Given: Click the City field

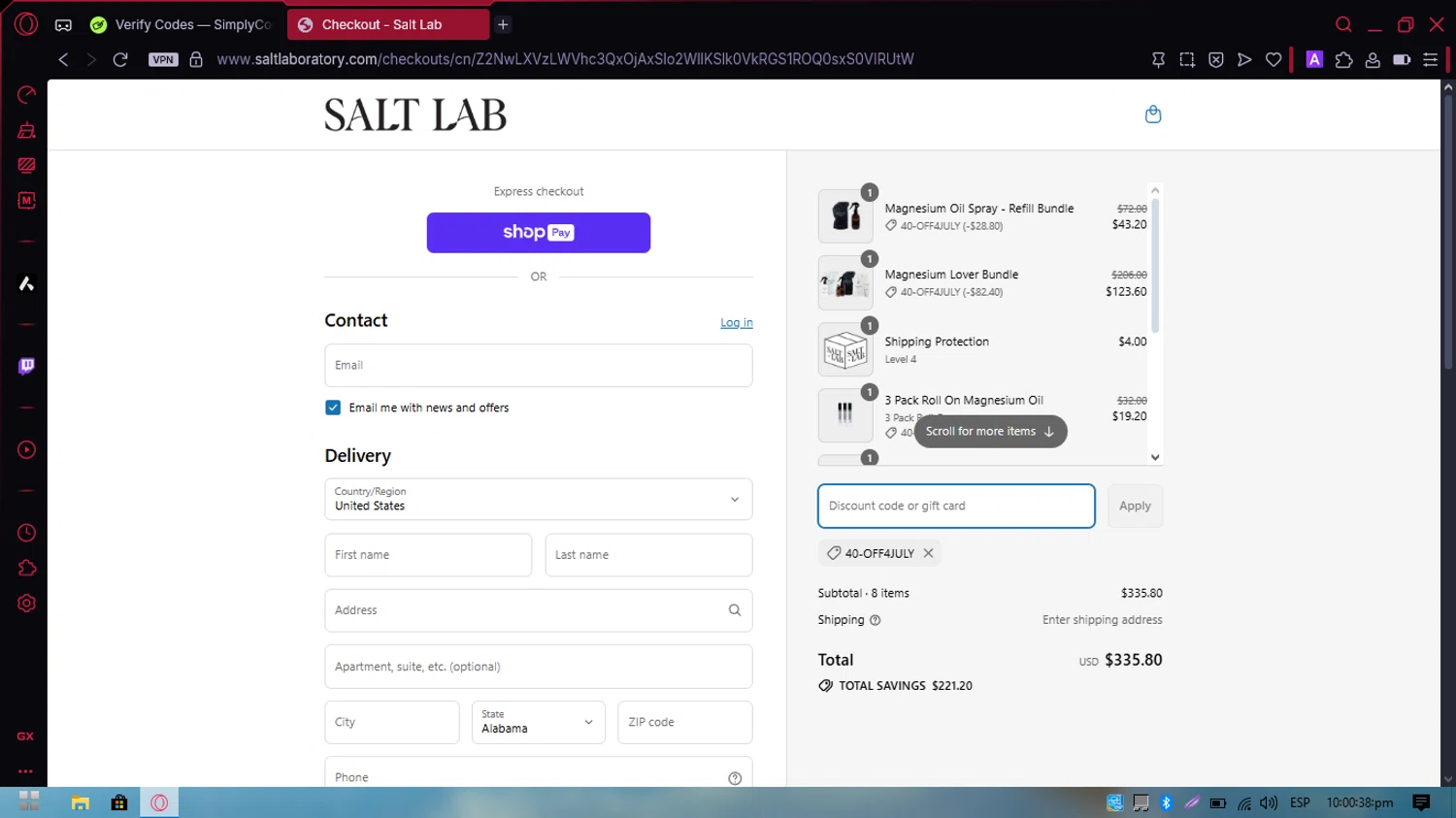Looking at the screenshot, I should coord(392,722).
